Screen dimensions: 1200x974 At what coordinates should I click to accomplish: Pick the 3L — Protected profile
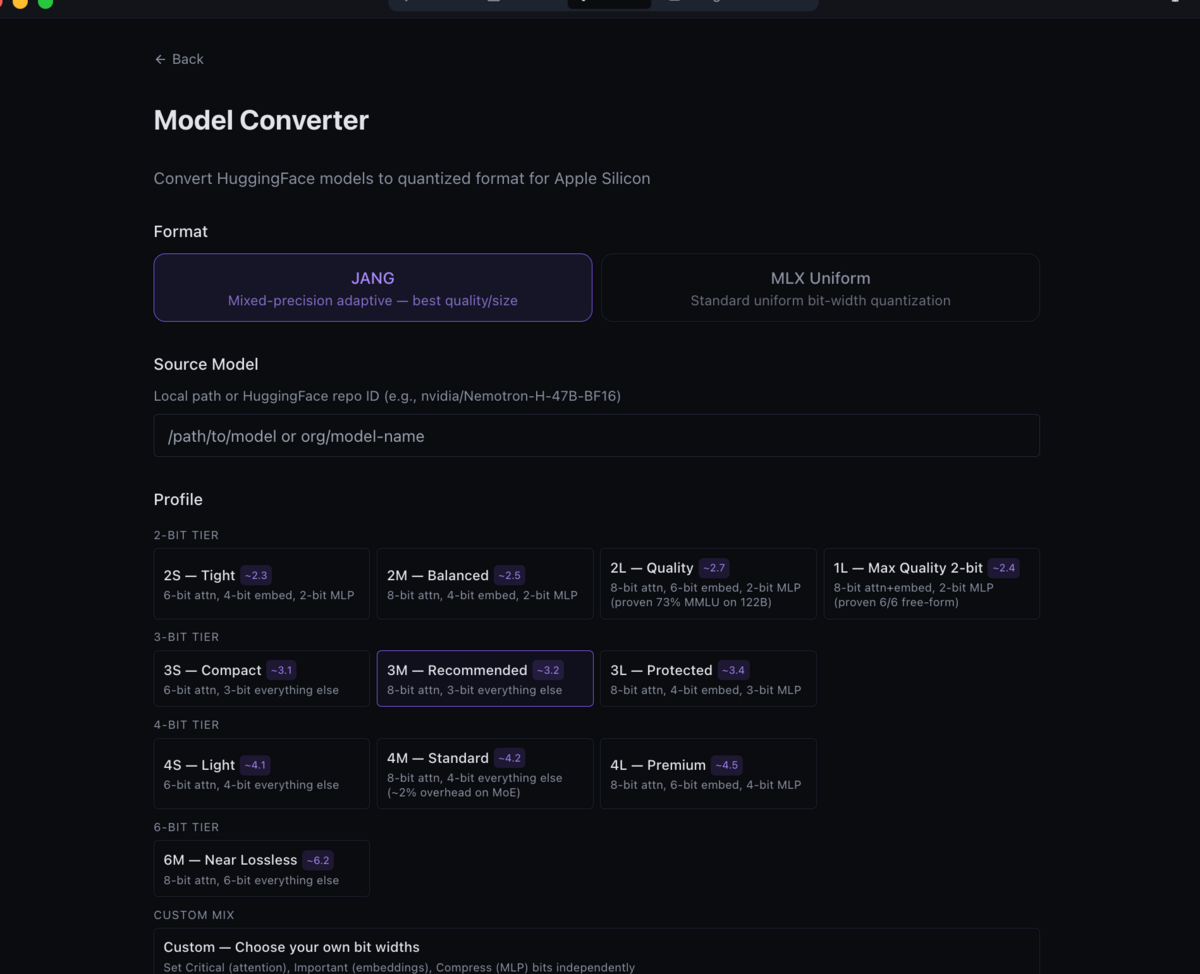(x=708, y=679)
